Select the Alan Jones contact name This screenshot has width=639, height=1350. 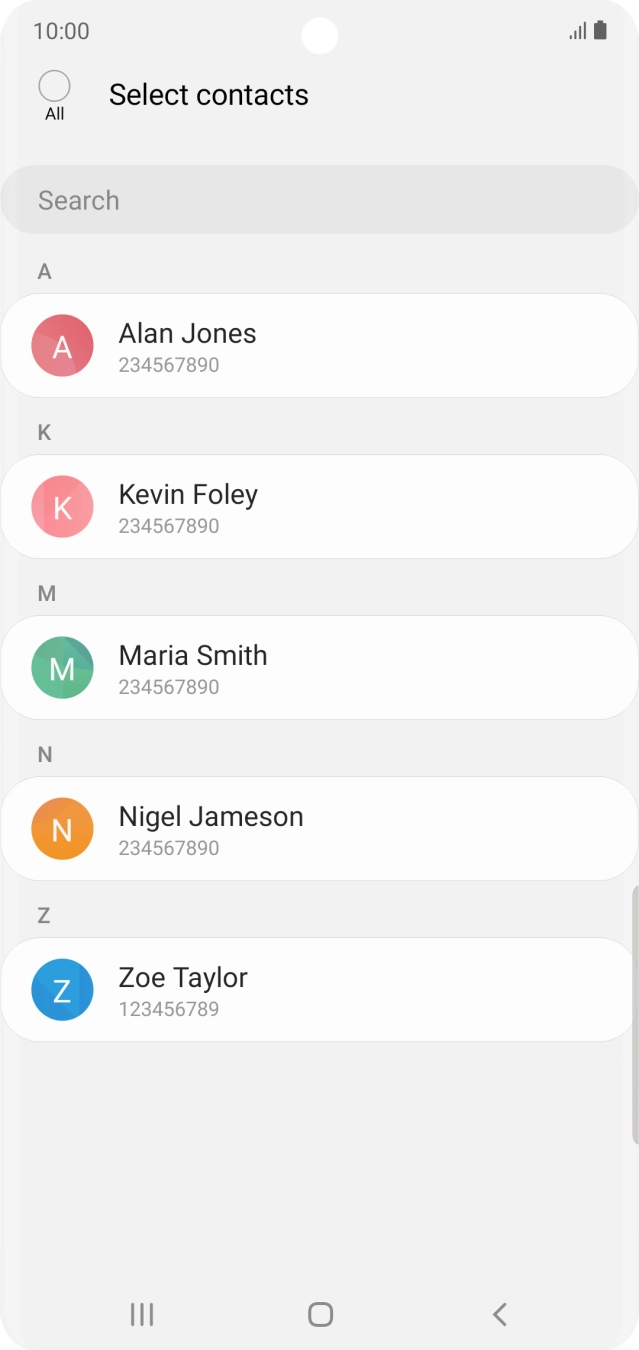[187, 334]
